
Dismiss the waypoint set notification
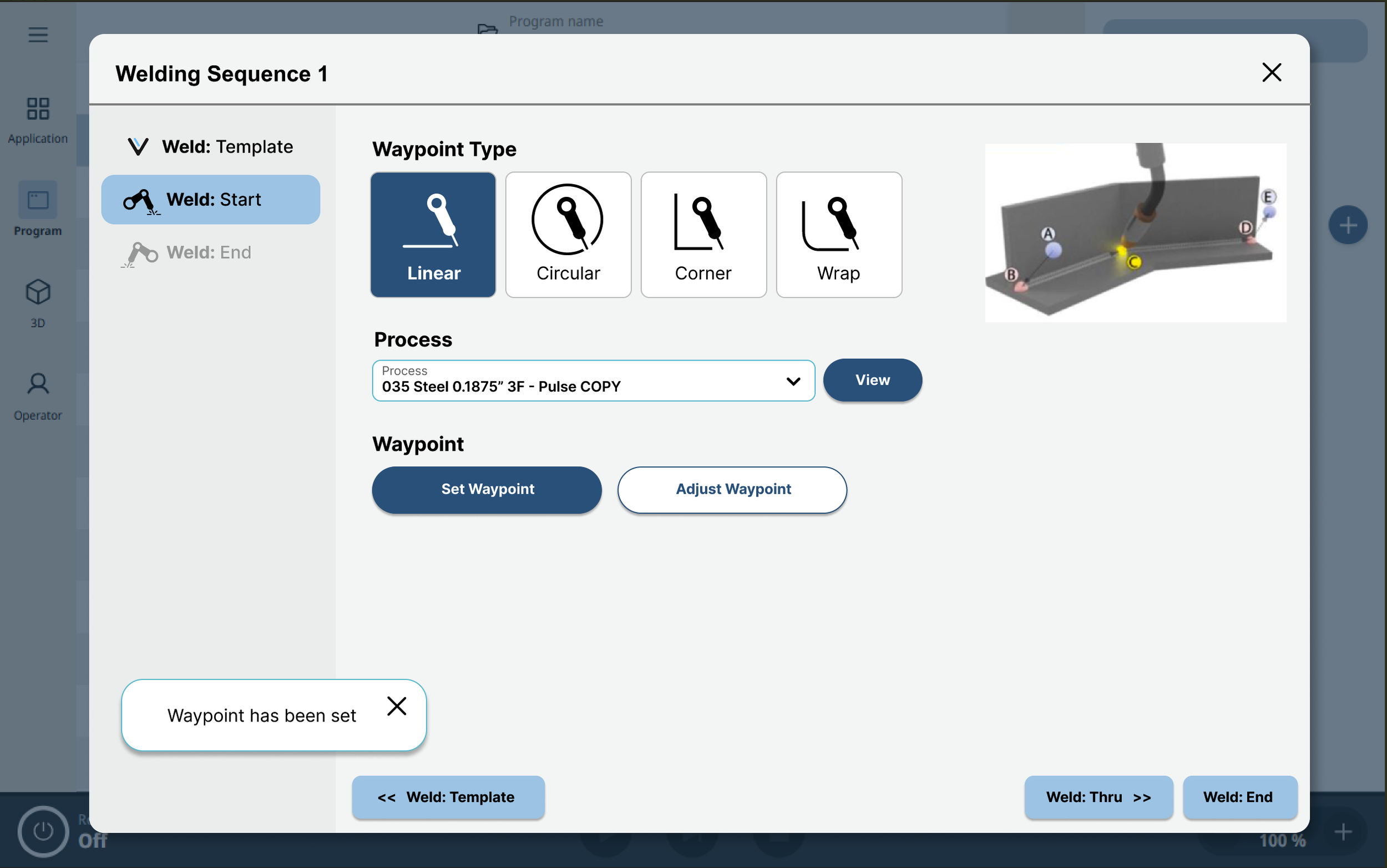coord(396,705)
